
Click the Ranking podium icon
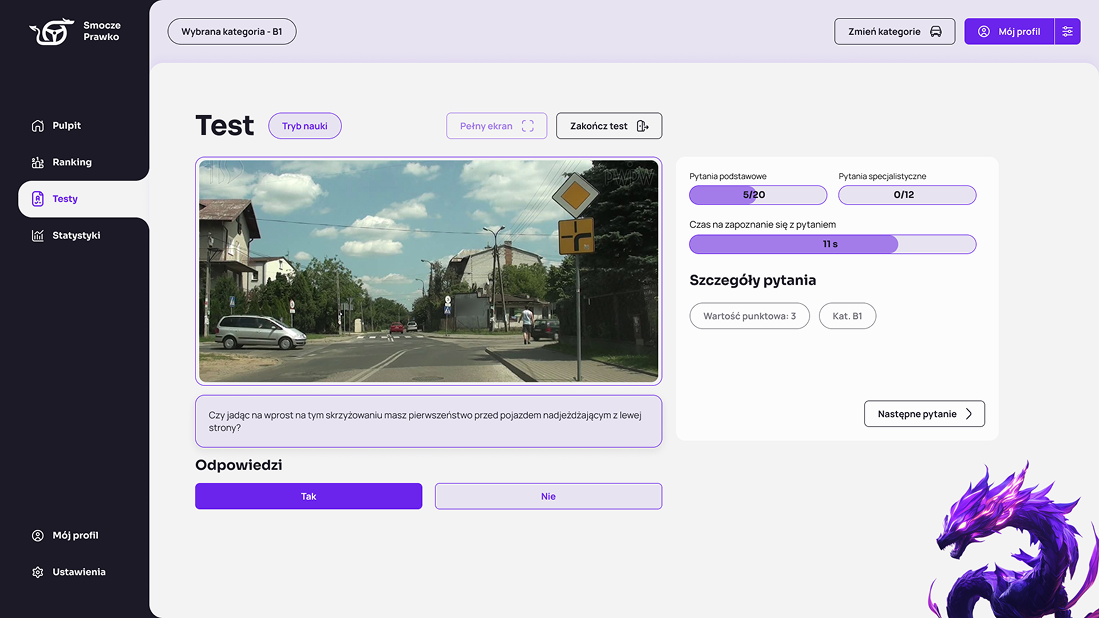(x=38, y=162)
